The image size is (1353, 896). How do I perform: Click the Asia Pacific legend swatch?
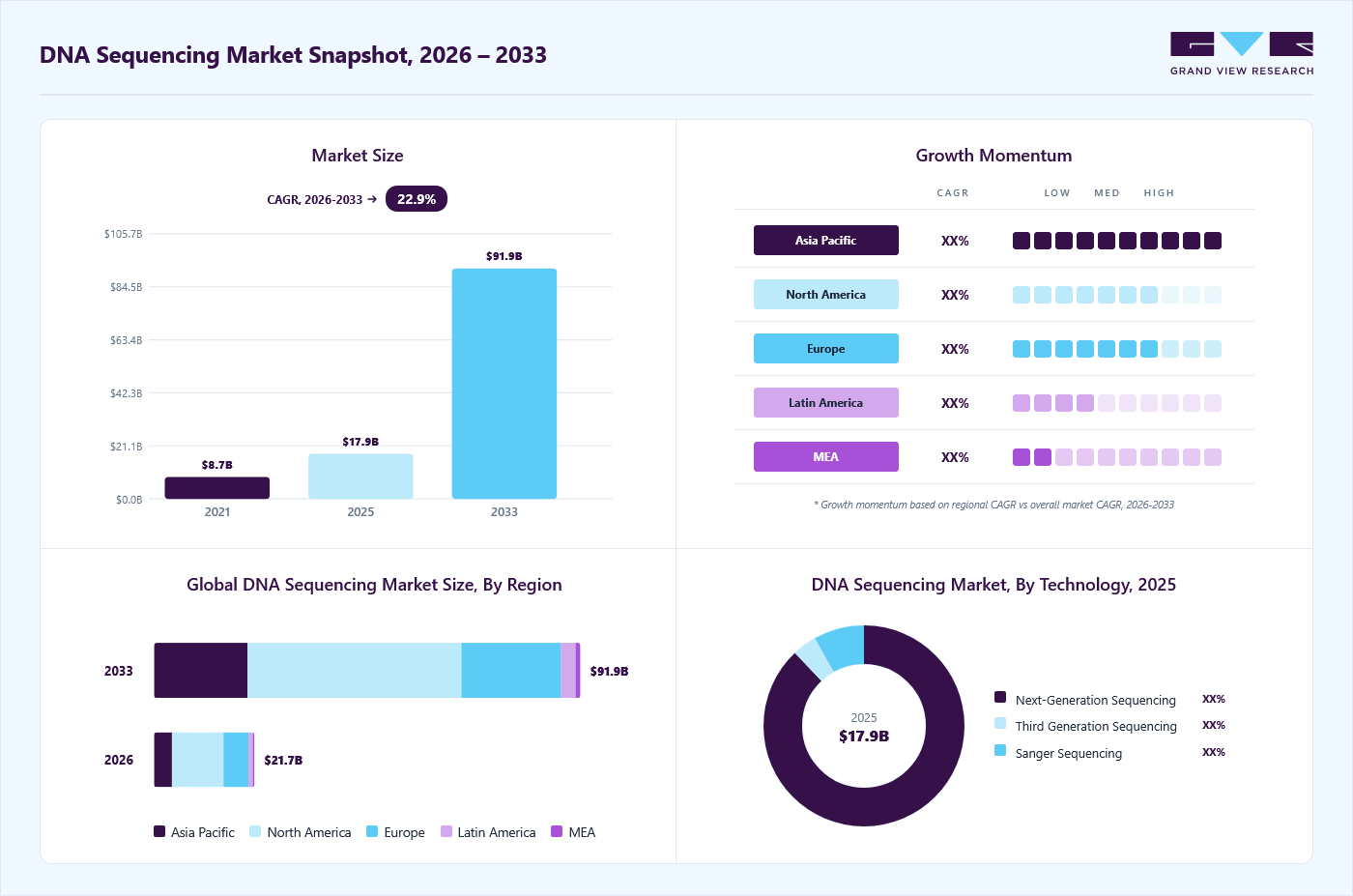coord(159,831)
